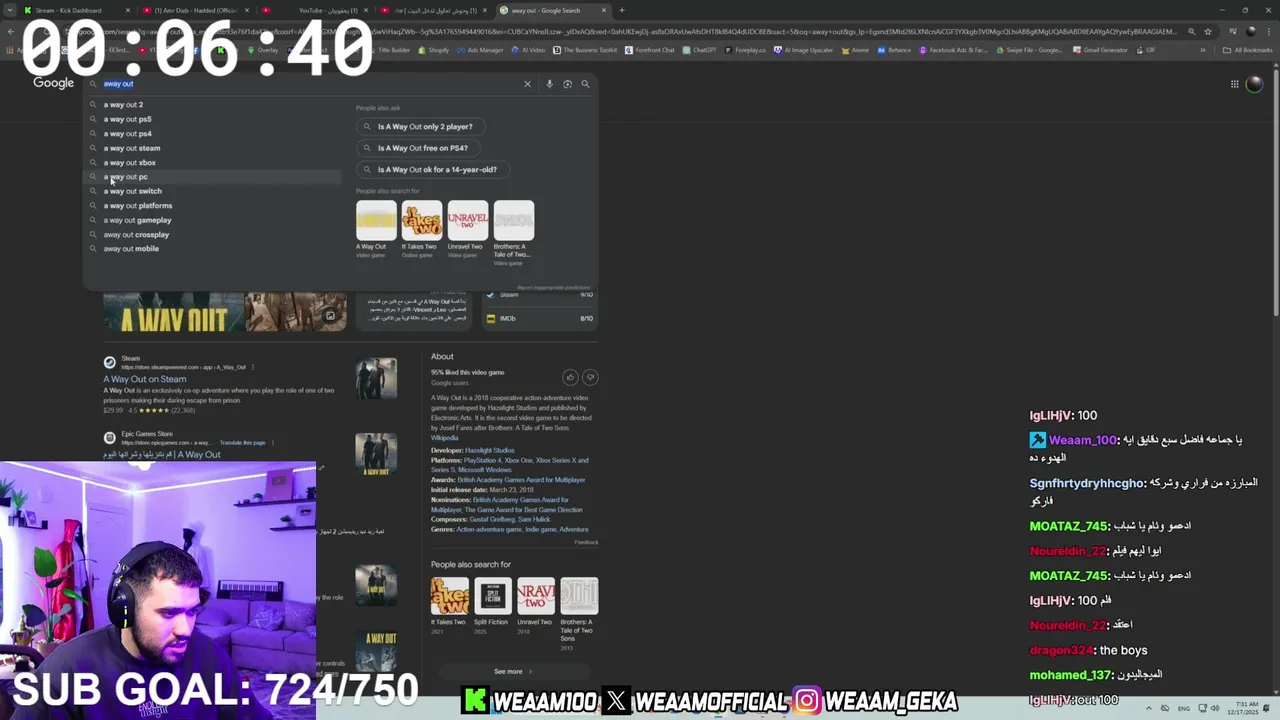
Task: Click 'Is A Way Out ok for a 14-year-old?'
Action: pos(432,169)
